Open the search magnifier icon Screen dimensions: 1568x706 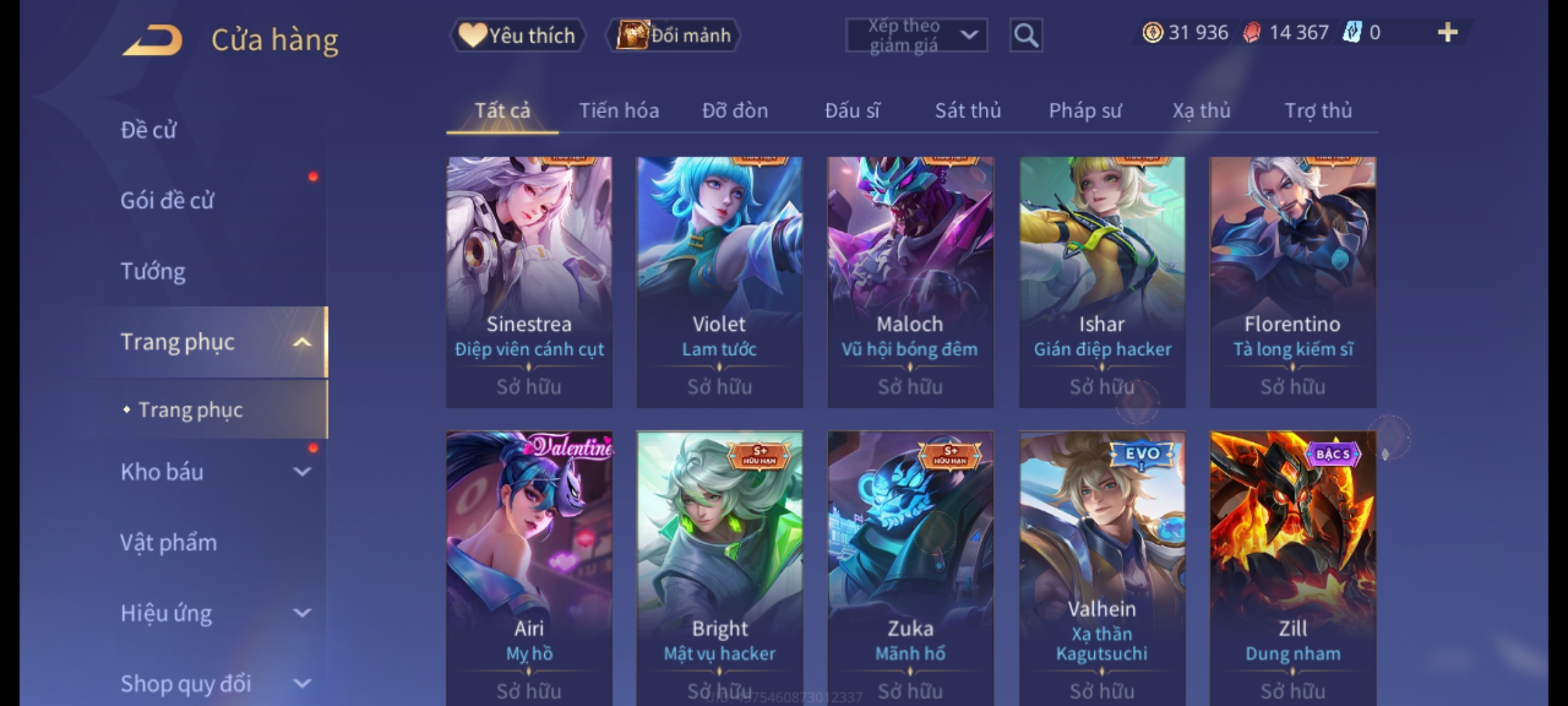[1026, 35]
